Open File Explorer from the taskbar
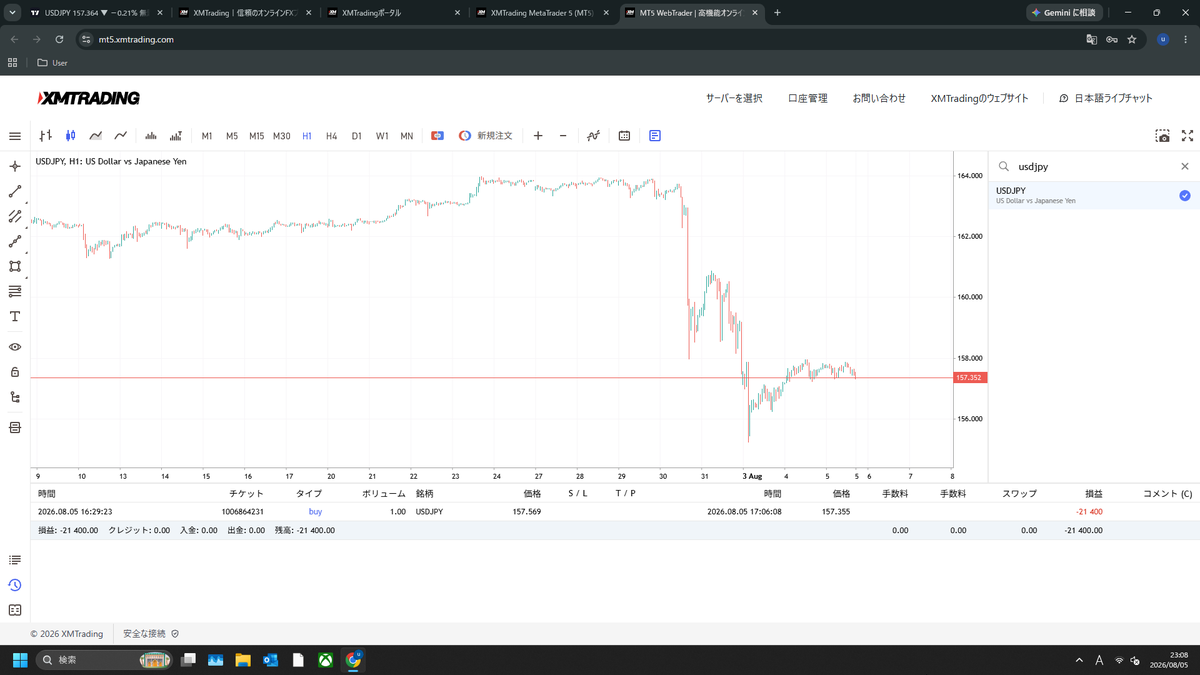Viewport: 1200px width, 675px height. click(x=243, y=660)
